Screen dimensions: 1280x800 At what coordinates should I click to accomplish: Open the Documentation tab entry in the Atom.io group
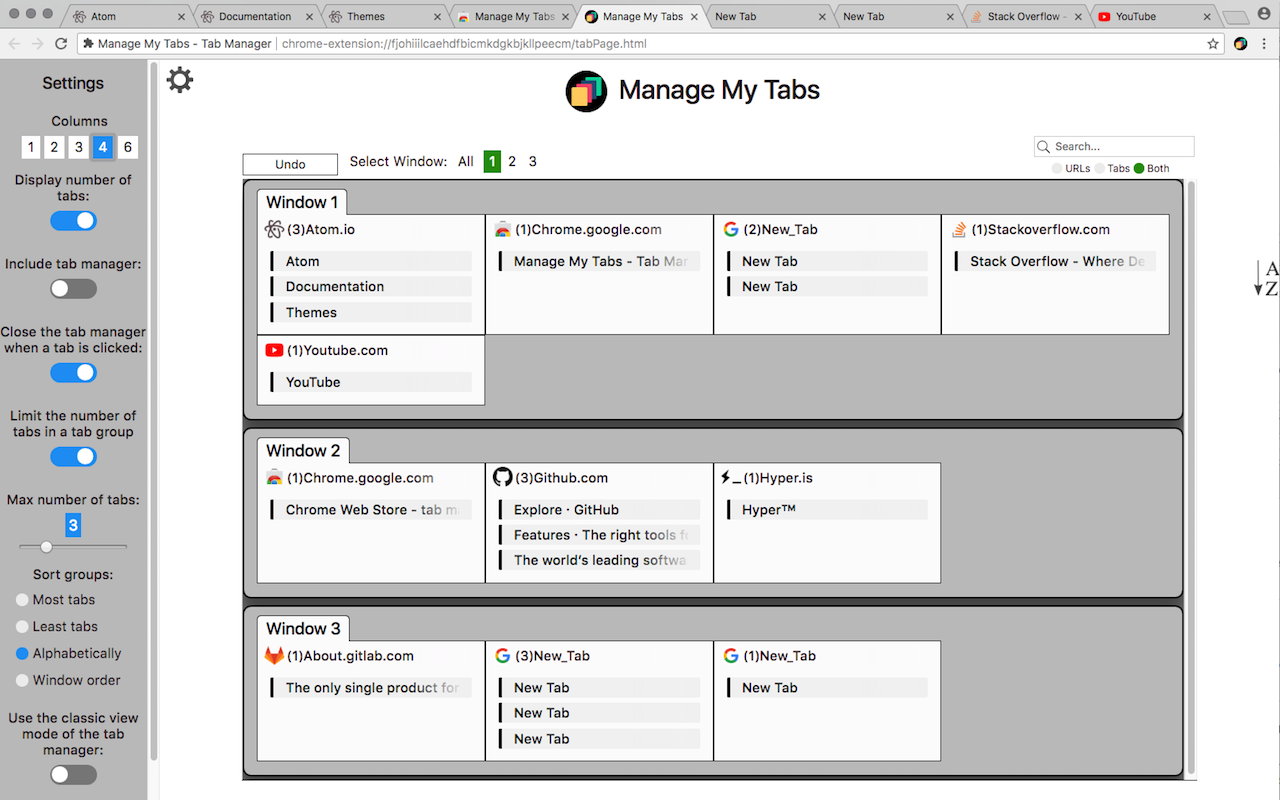[x=371, y=287]
